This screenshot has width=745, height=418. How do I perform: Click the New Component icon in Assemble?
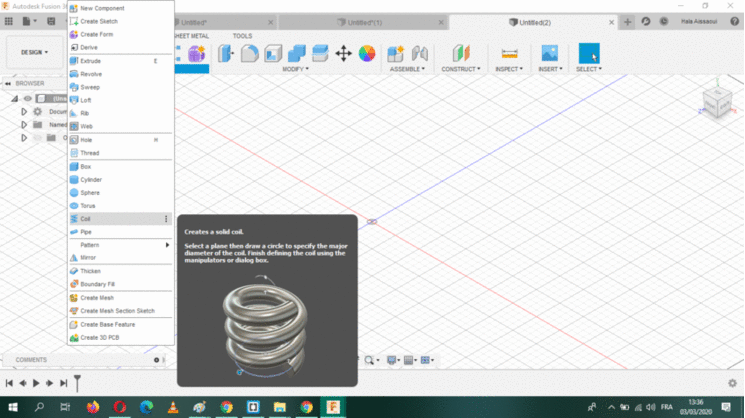395,54
